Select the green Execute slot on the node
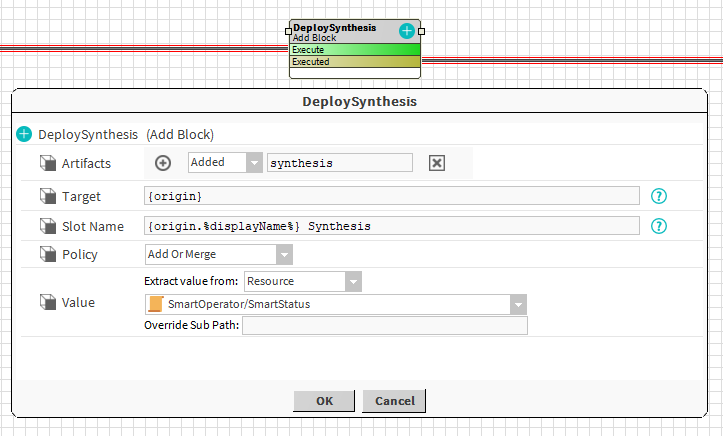Screen dimensions: 723x436 click(x=354, y=50)
